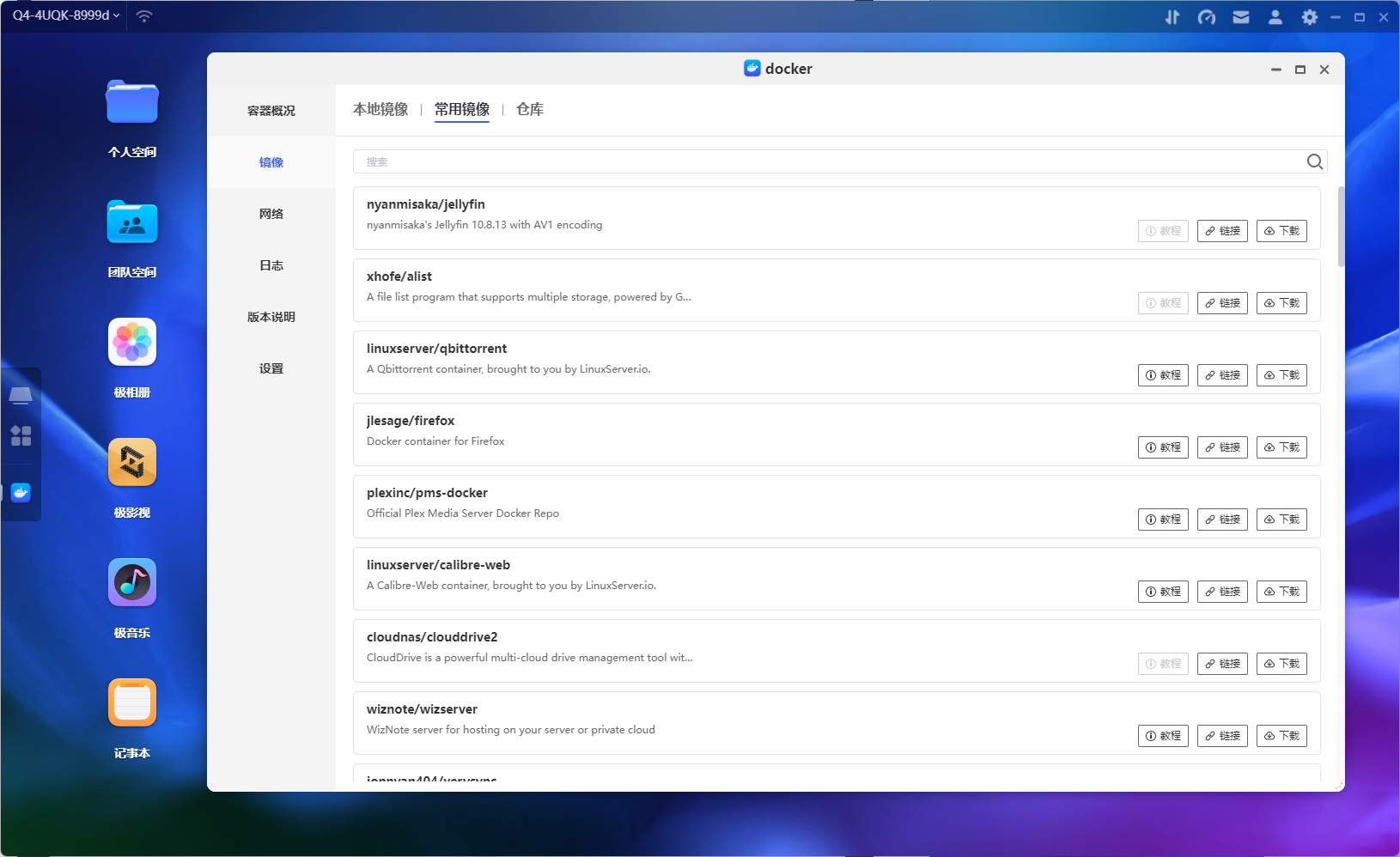Open 日志 in the sidebar
This screenshot has height=857, width=1400.
click(271, 265)
